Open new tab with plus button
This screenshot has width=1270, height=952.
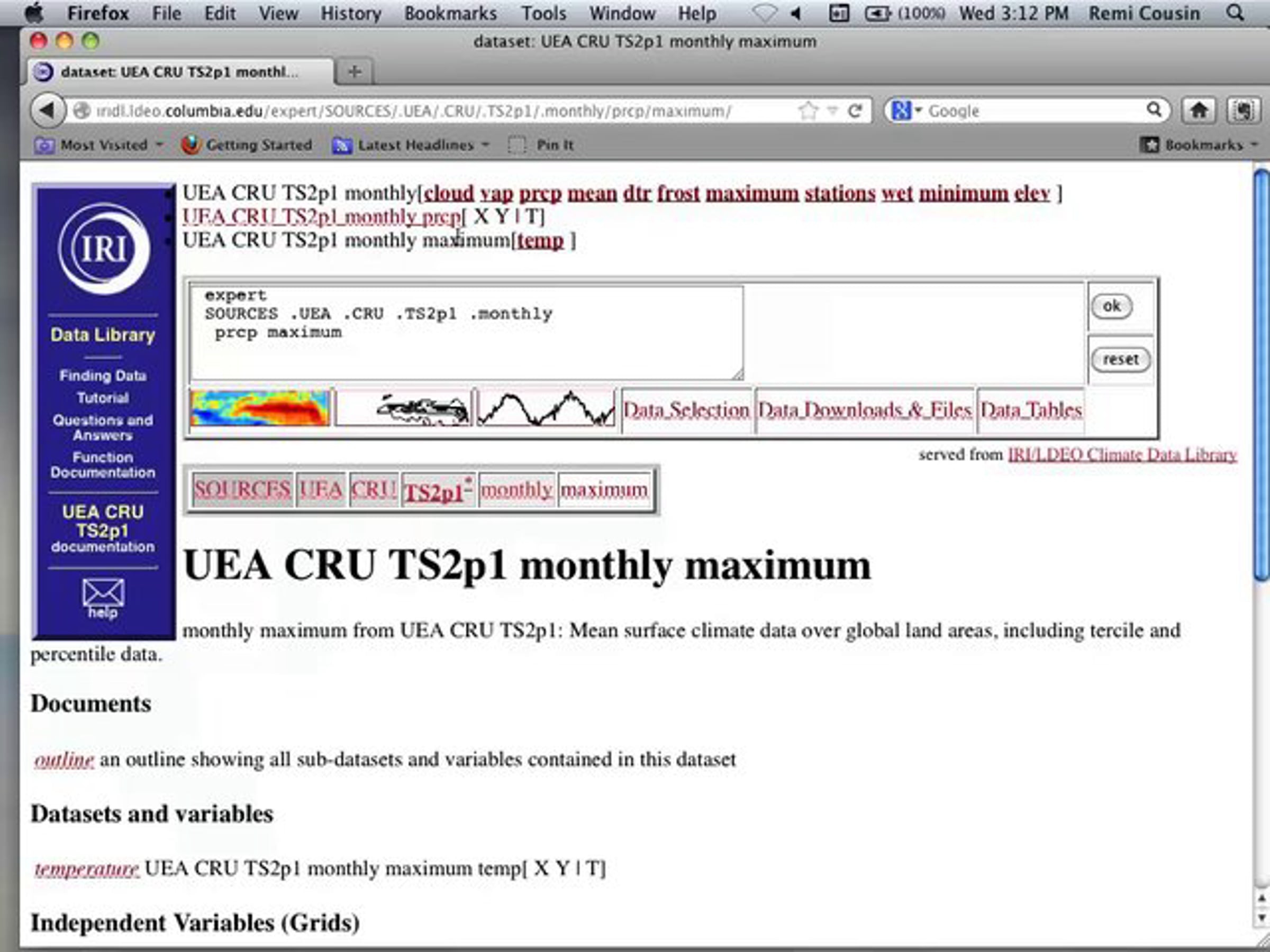click(354, 72)
